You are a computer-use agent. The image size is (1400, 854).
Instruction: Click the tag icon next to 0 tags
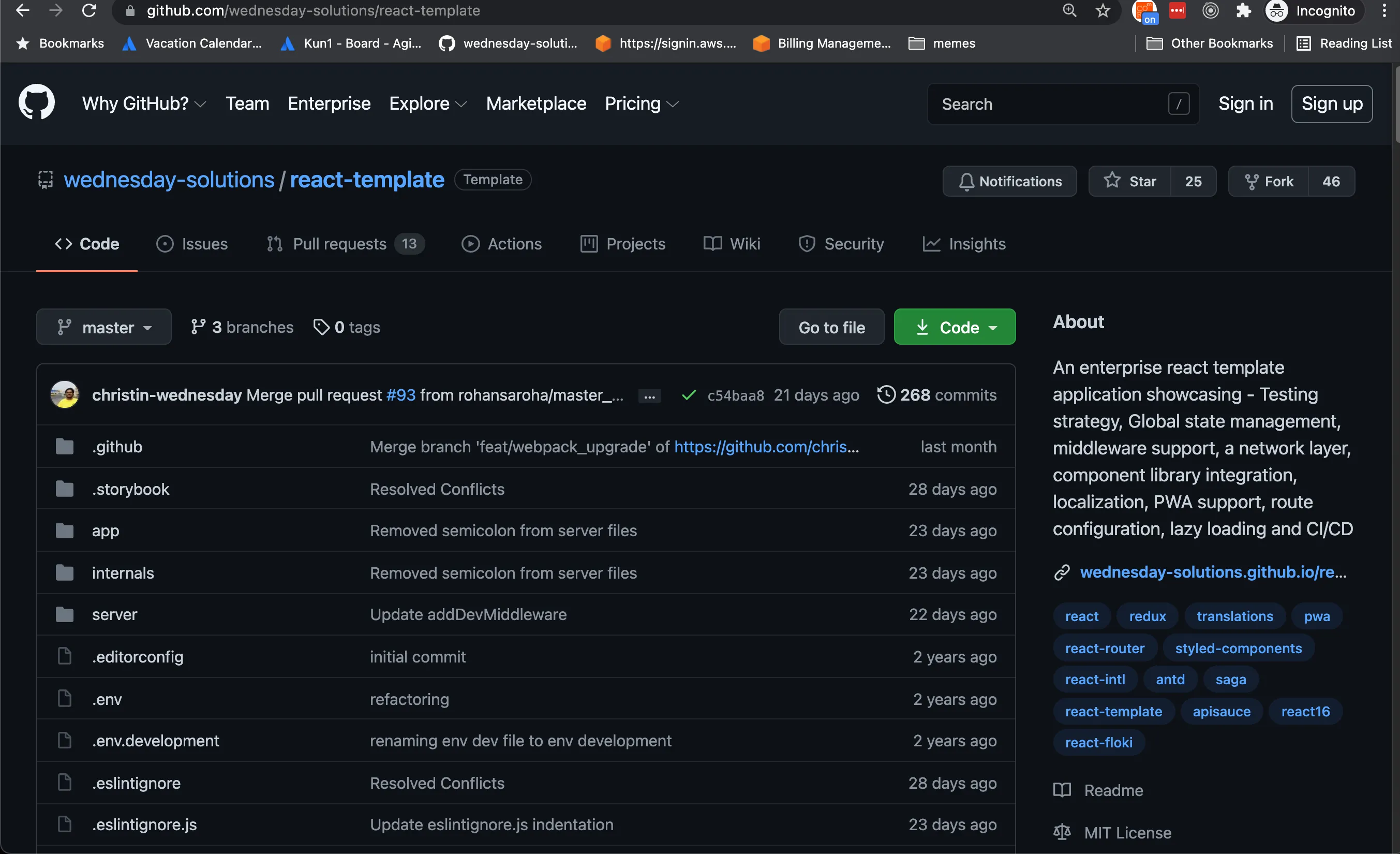(x=322, y=327)
